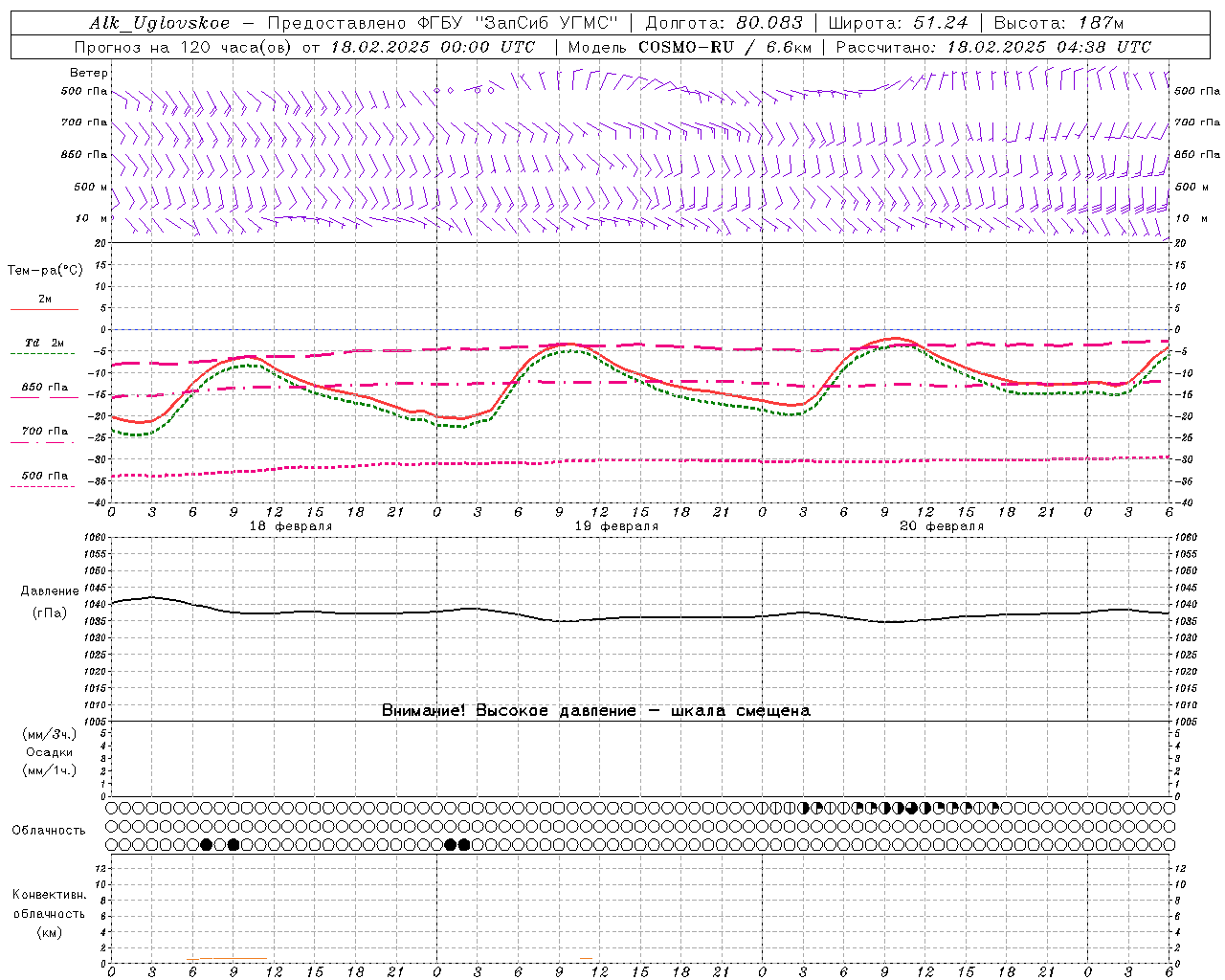The image size is (1225, 980).
Task: Click the Конвективн. label text
Action: click(x=49, y=895)
